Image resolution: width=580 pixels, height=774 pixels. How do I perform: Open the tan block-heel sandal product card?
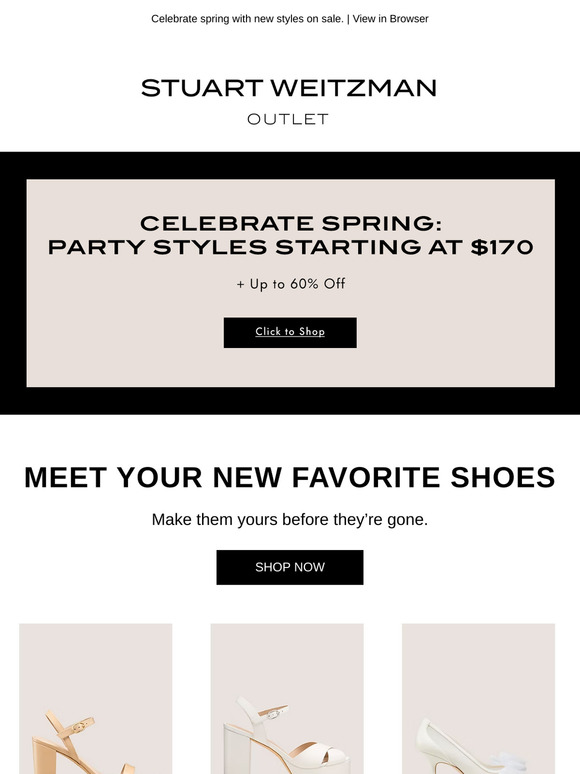tap(96, 698)
